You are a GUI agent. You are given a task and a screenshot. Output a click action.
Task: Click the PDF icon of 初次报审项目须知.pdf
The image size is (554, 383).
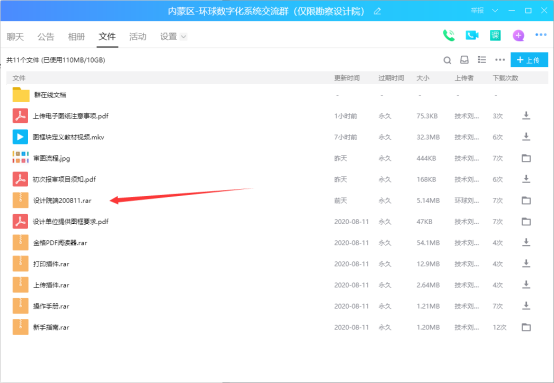pos(20,179)
